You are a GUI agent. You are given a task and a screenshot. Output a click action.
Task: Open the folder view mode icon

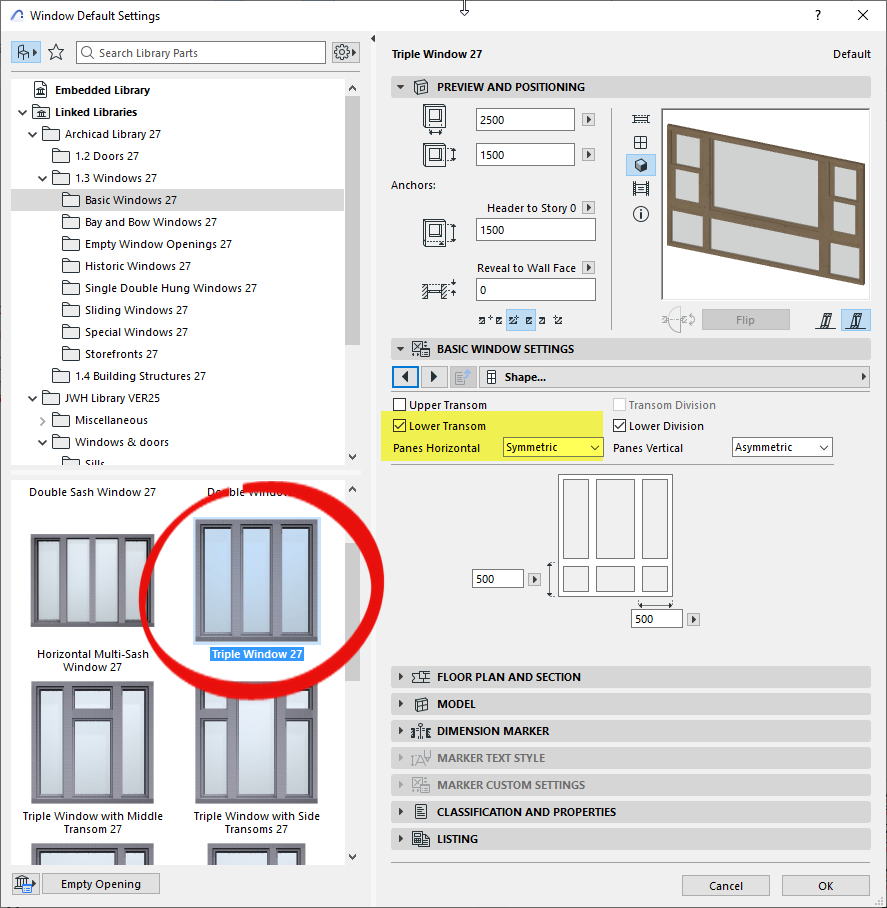[26, 53]
